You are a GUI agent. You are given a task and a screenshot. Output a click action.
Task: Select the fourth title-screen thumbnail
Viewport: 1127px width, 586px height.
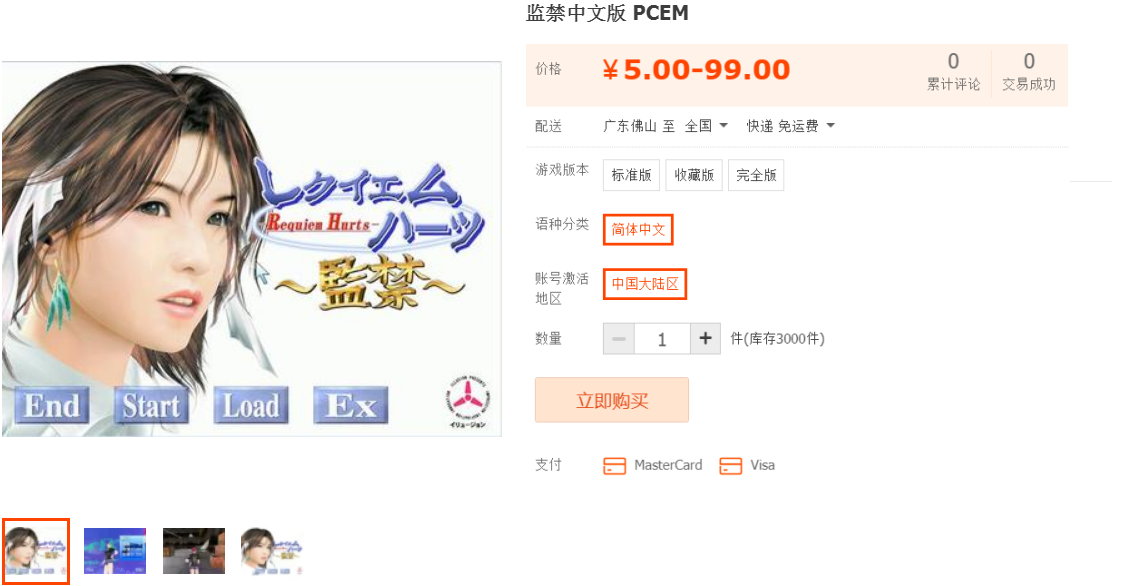coord(272,551)
